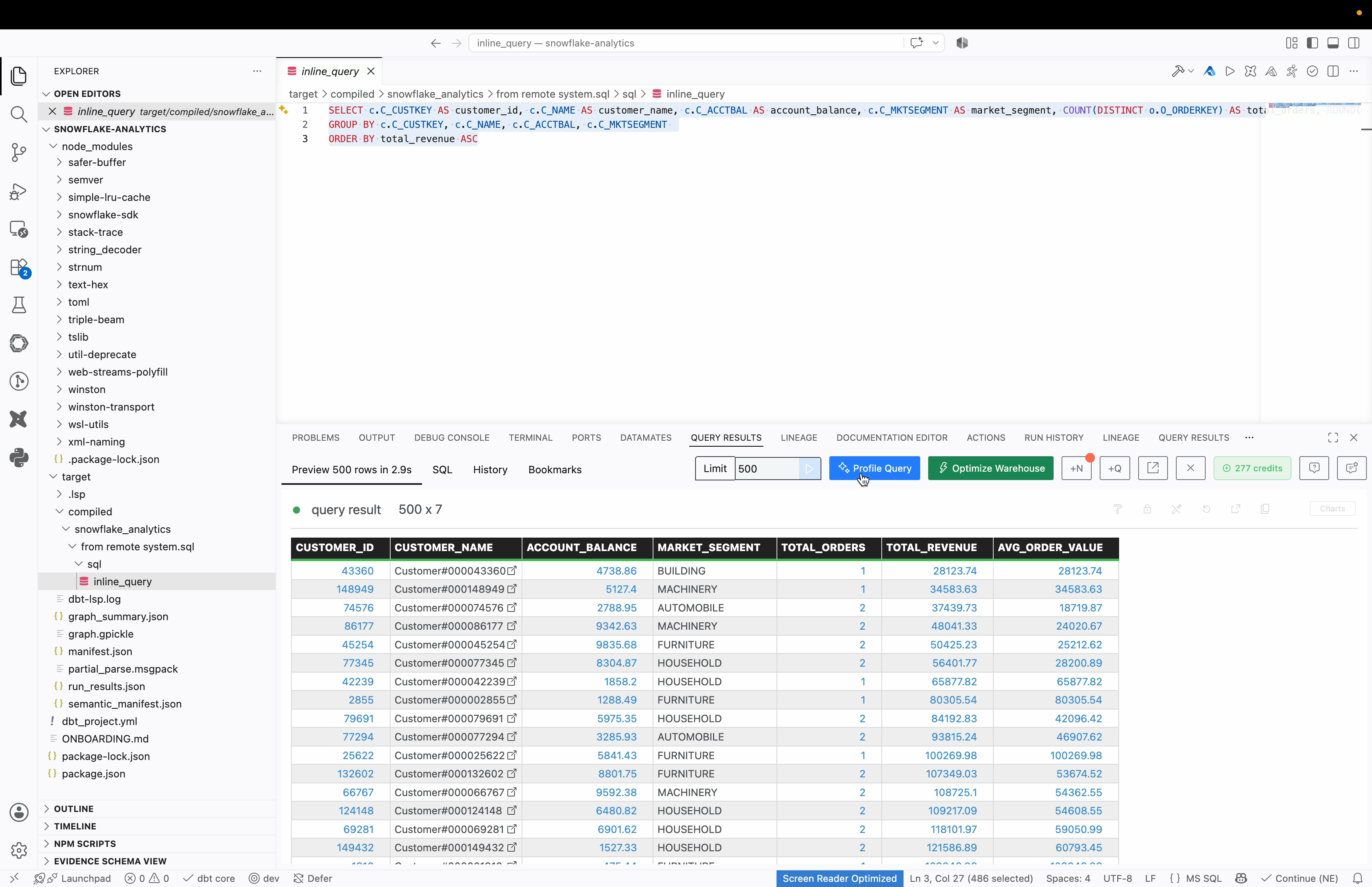Viewport: 1372px width, 887px height.
Task: Click the Charts button
Action: [1332, 509]
